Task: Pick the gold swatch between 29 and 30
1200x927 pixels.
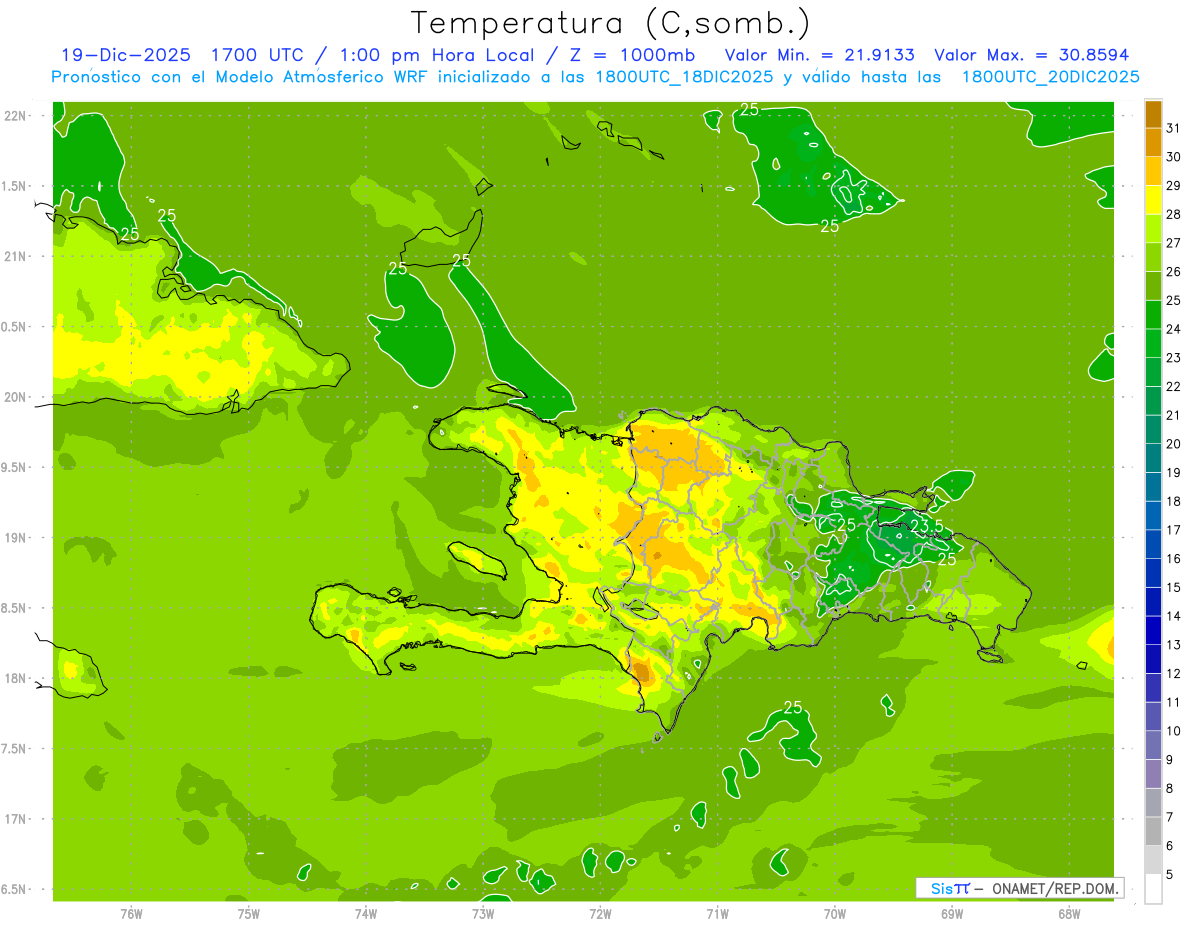Action: pyautogui.click(x=1153, y=172)
